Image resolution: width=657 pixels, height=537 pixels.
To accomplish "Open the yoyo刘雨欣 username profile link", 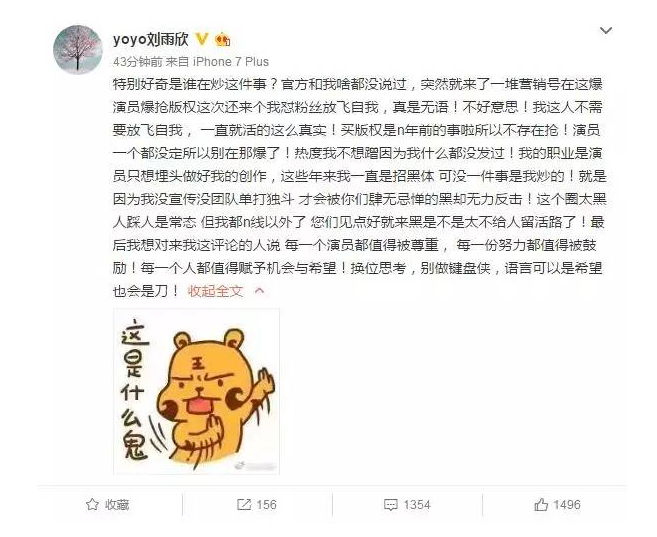I will point(150,39).
